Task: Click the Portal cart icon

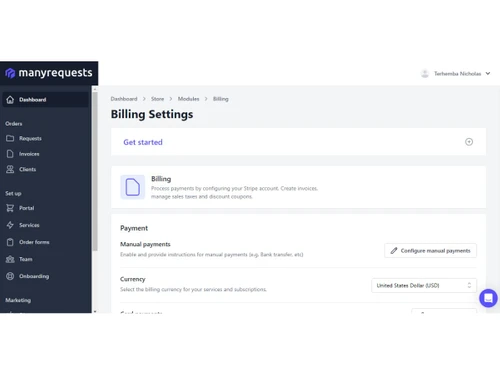Action: click(10, 208)
